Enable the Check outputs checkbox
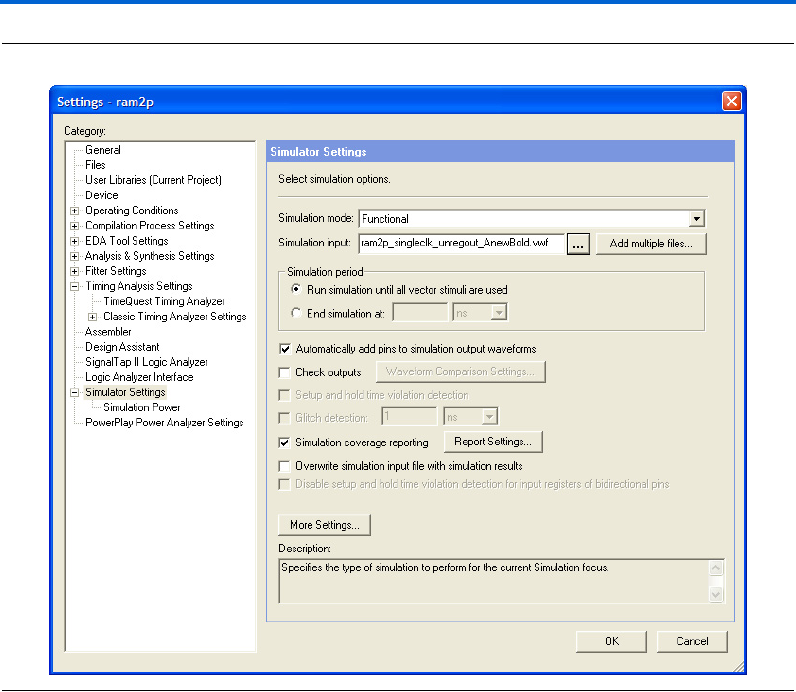796x692 pixels. click(285, 372)
